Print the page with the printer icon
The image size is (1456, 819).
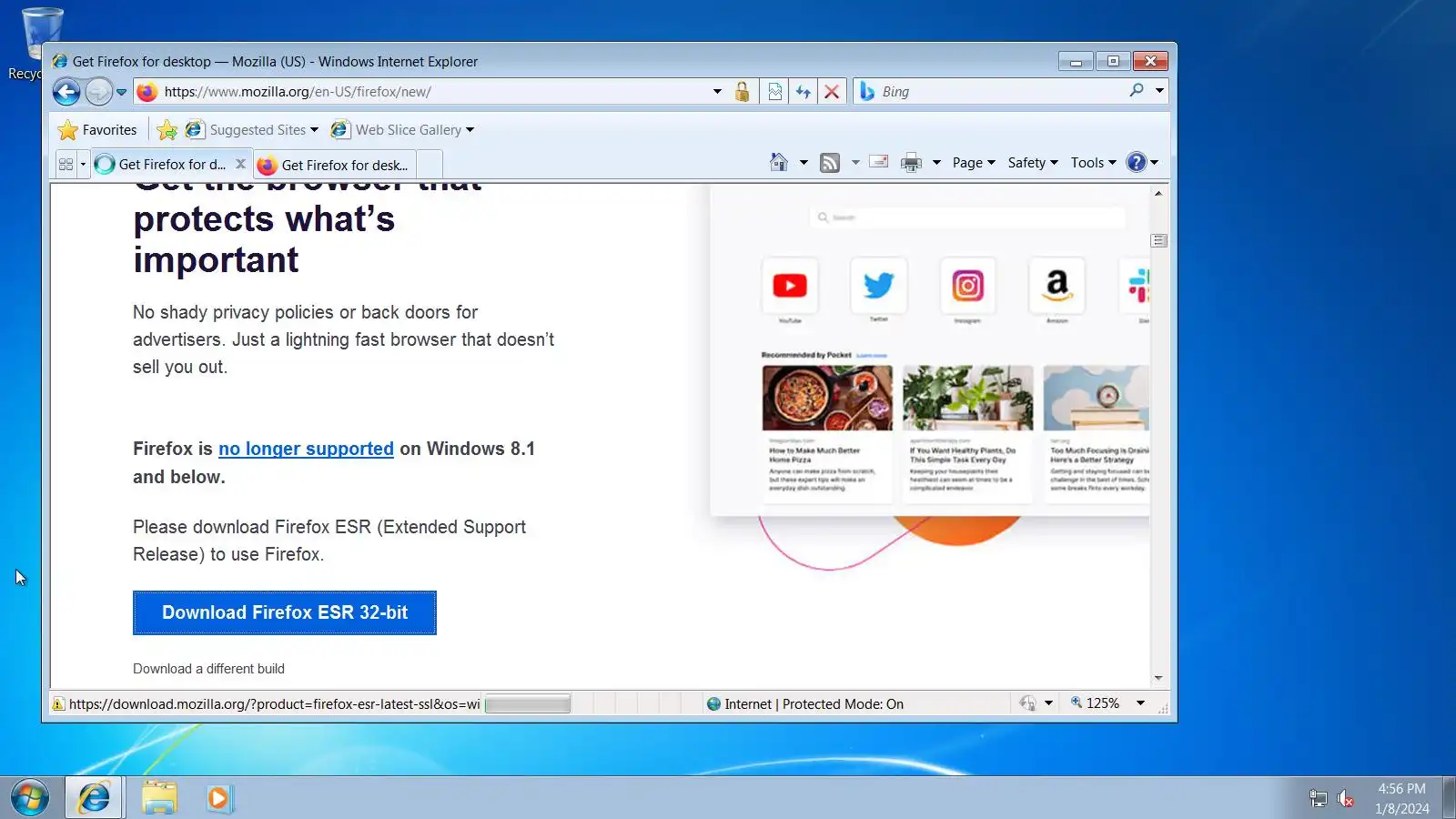pyautogui.click(x=911, y=163)
